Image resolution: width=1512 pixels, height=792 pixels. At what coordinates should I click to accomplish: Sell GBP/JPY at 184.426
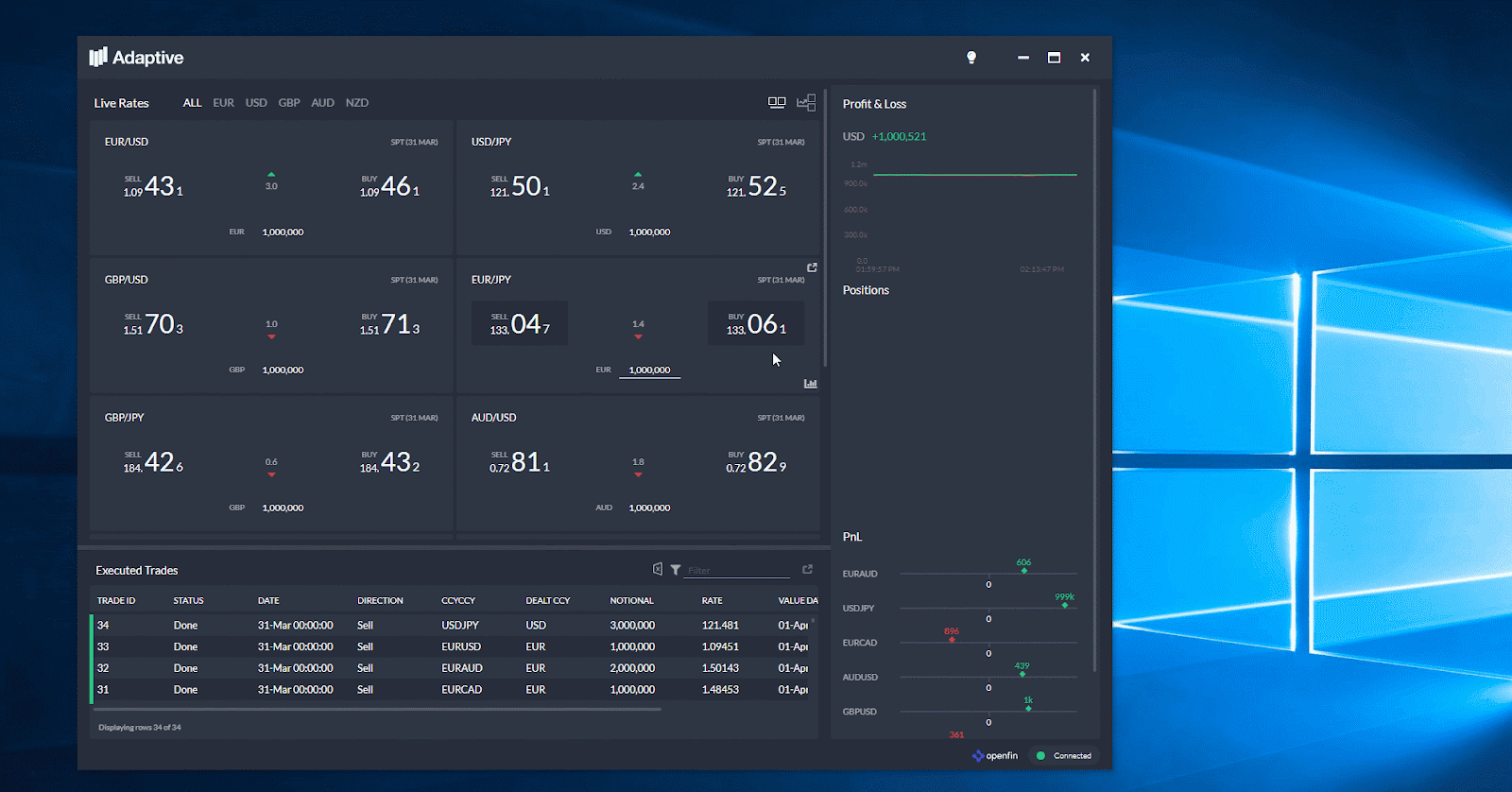point(153,462)
